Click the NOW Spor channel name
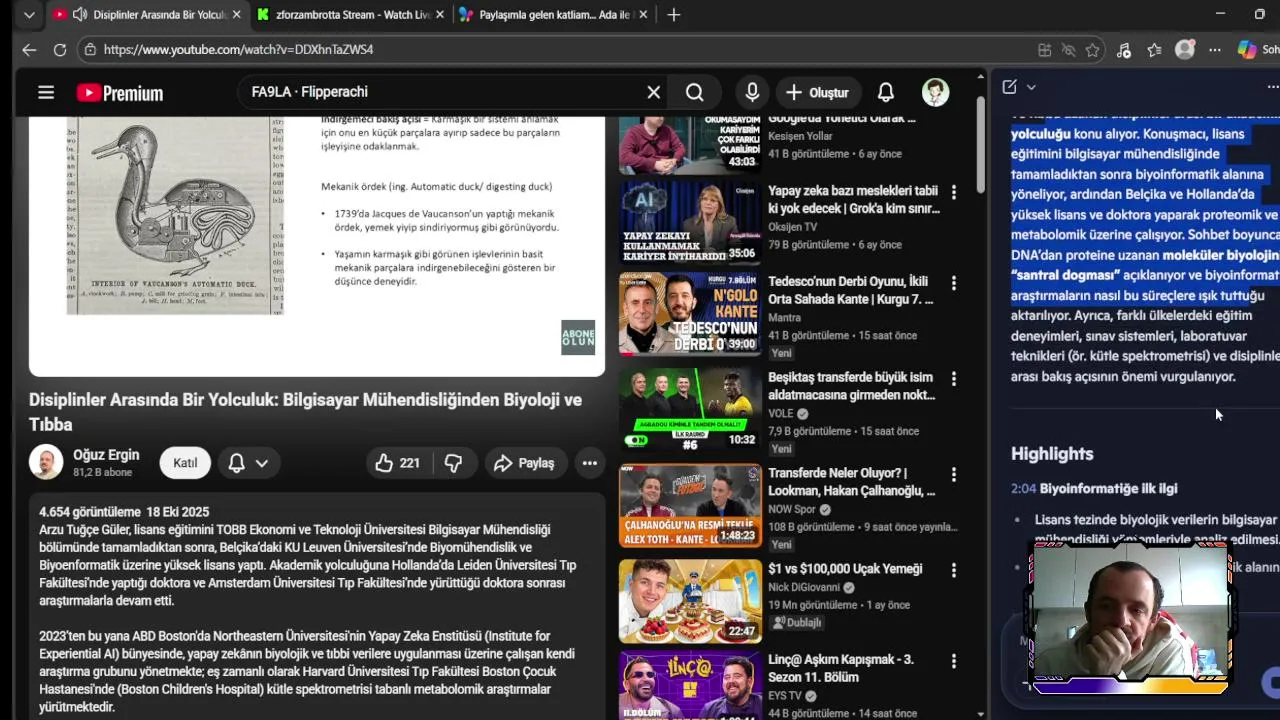1280x720 pixels. [x=792, y=509]
